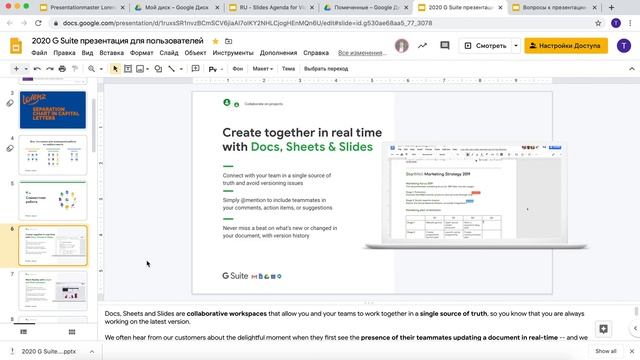Image resolution: width=640 pixels, height=360 pixels.
Task: Click the collaborator avatar photo
Action: coord(402,46)
